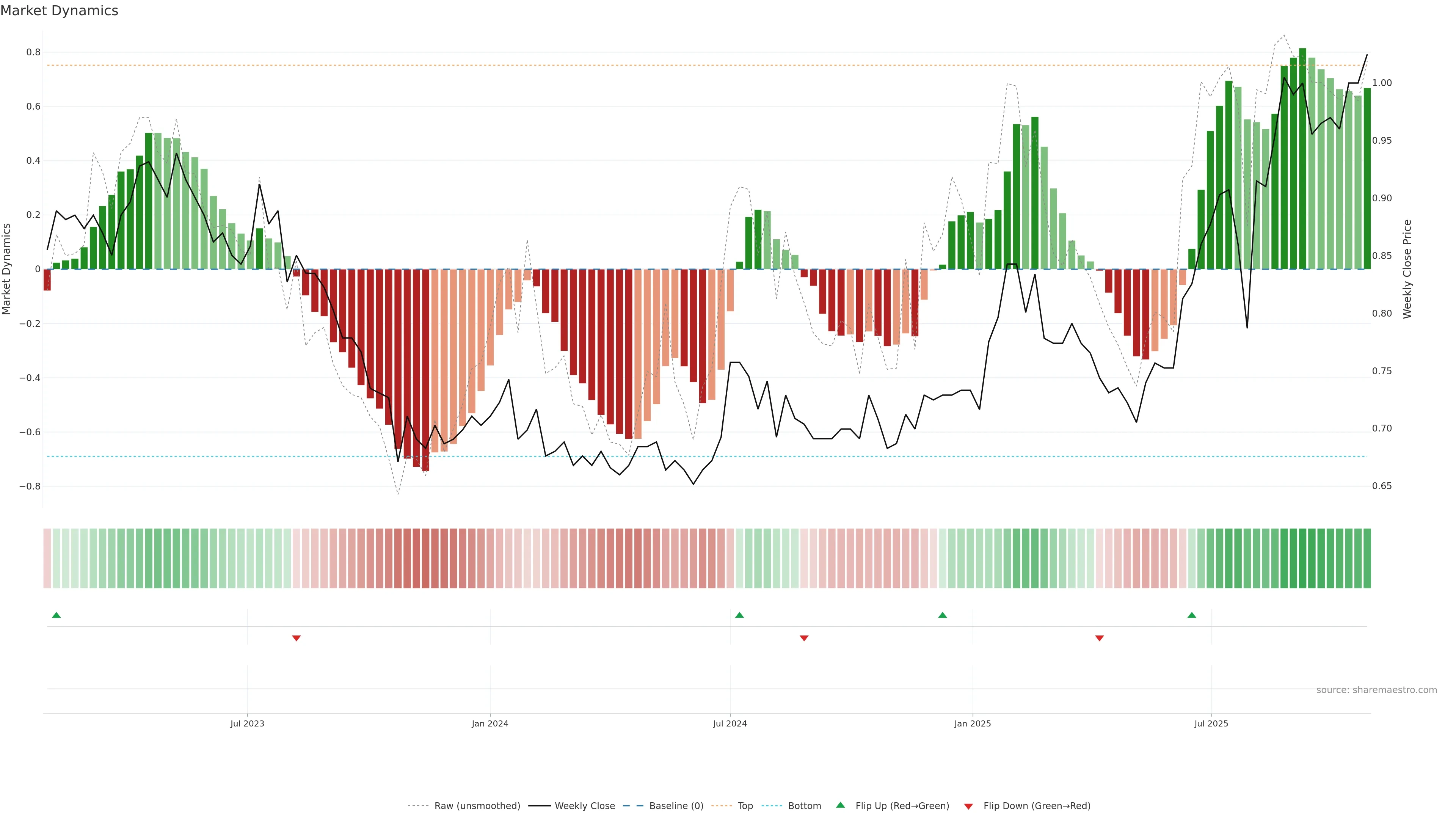Screen dimensions: 1456x819
Task: Click the flip-up triangle before Jan 2025
Action: pos(942,615)
